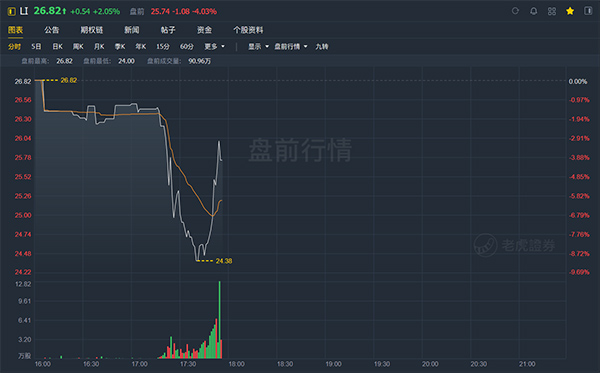Viewport: 600px width, 373px height.
Task: Choose the 60分 interval
Action: pos(187,46)
